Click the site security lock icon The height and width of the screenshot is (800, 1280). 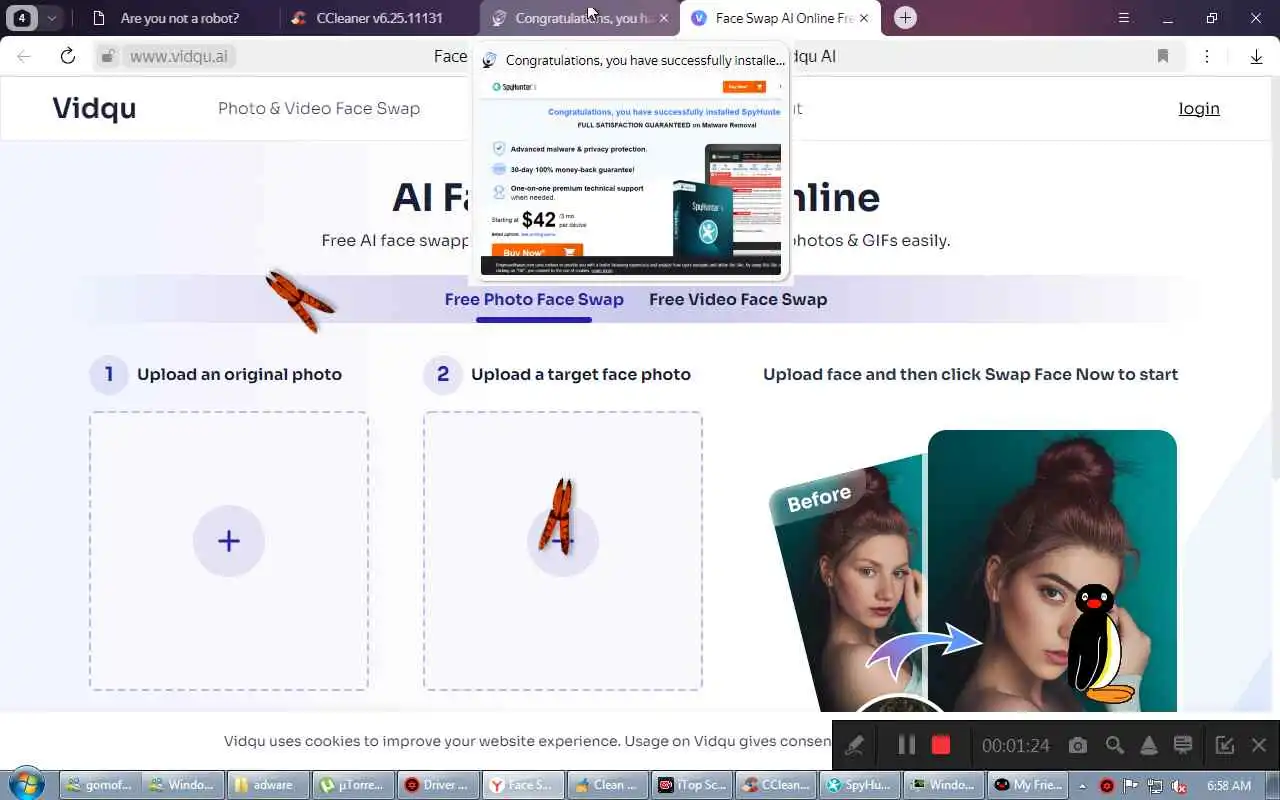[109, 56]
